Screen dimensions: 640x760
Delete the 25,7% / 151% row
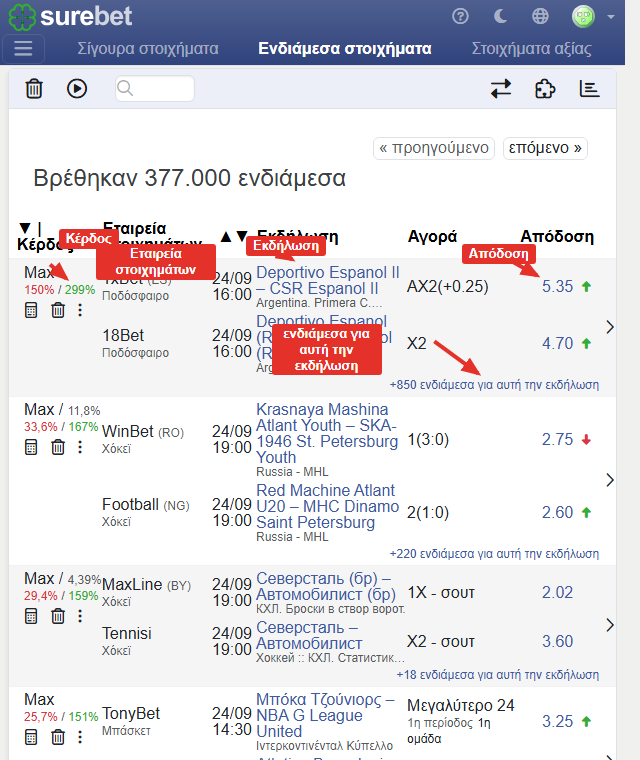pos(58,737)
